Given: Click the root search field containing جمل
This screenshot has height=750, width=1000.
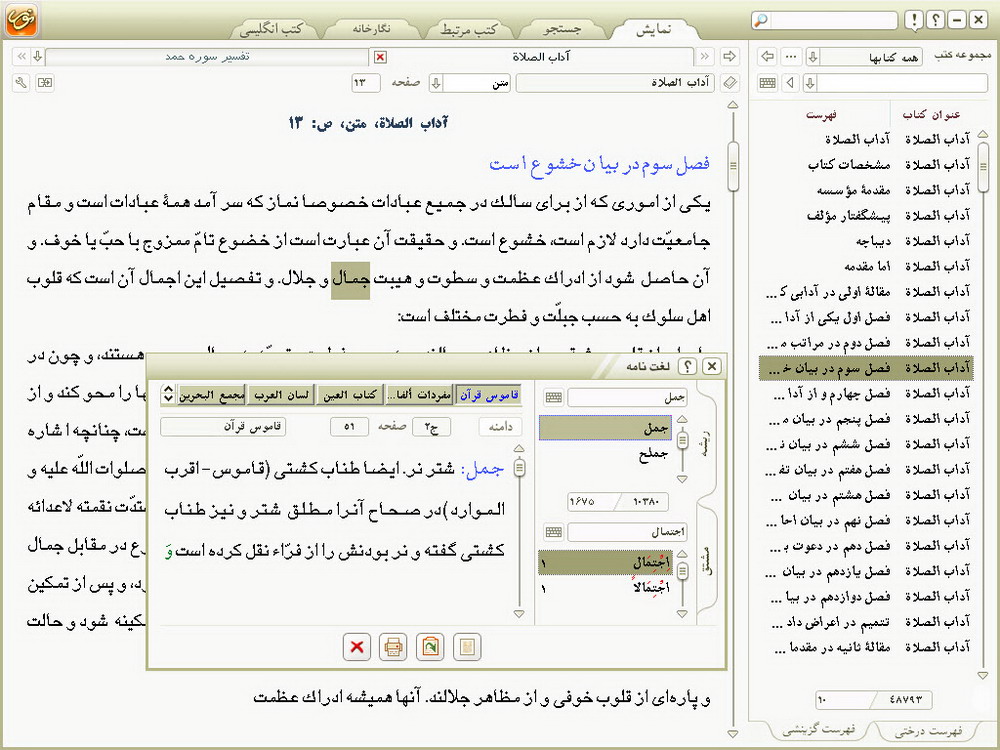Looking at the screenshot, I should 627,398.
